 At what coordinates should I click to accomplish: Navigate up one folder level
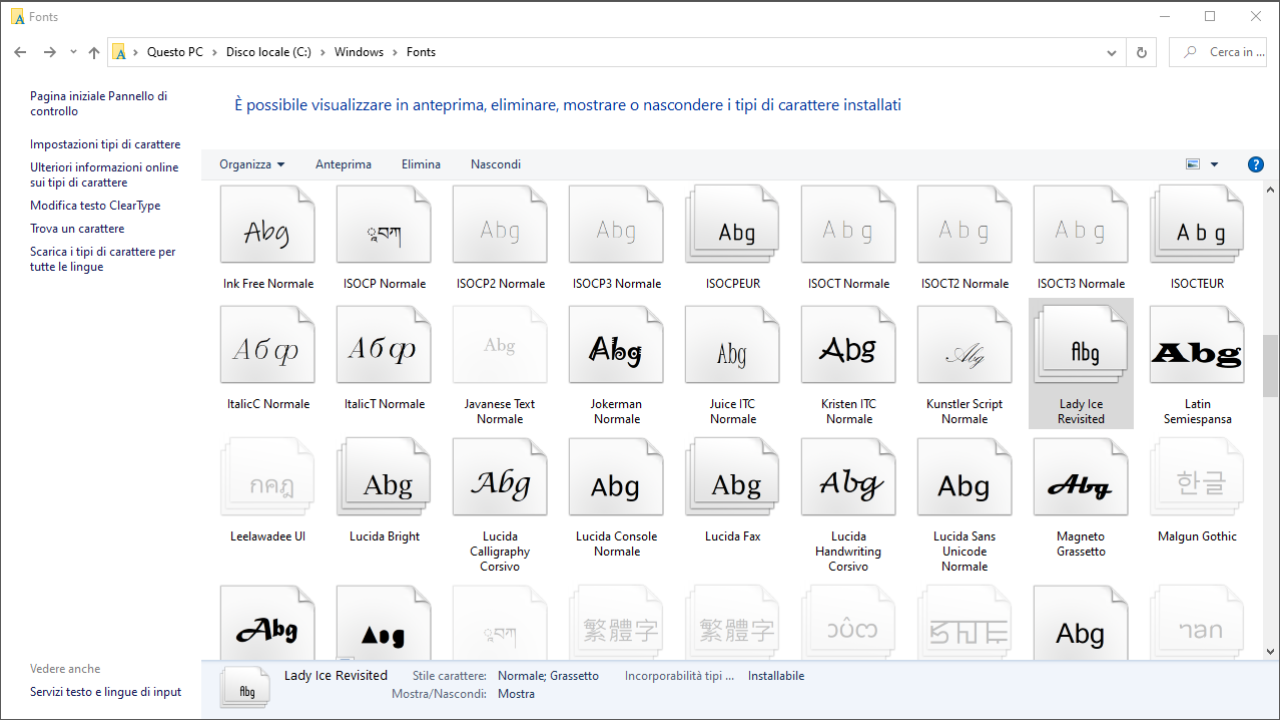(x=94, y=52)
